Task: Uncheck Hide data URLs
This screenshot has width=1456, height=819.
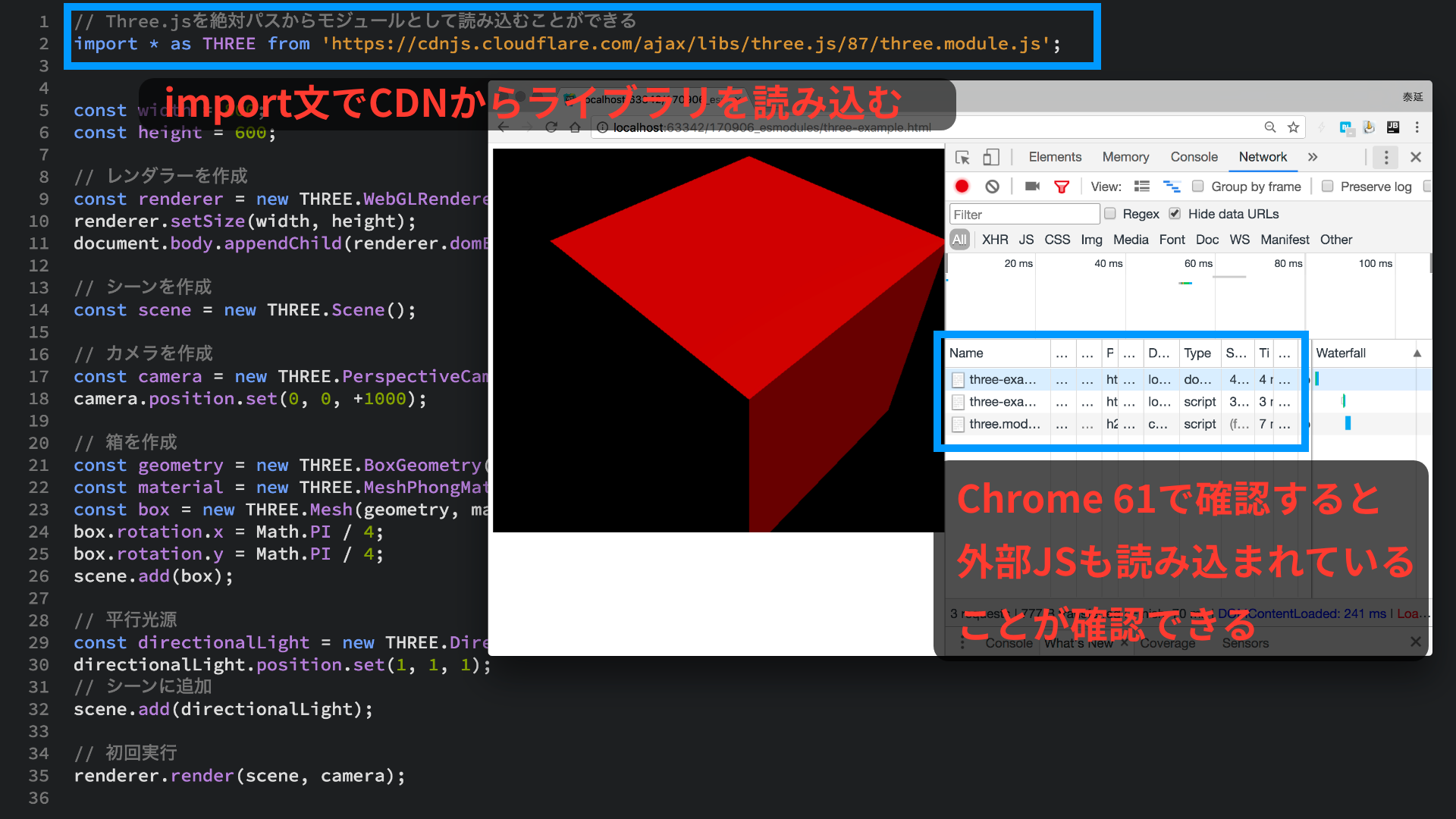Action: [1175, 214]
